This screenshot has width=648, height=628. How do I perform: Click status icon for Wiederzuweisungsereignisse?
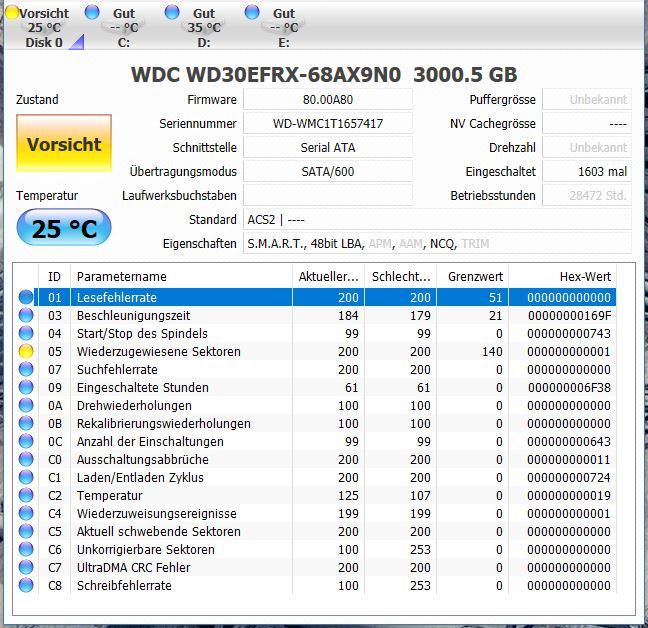[x=26, y=513]
